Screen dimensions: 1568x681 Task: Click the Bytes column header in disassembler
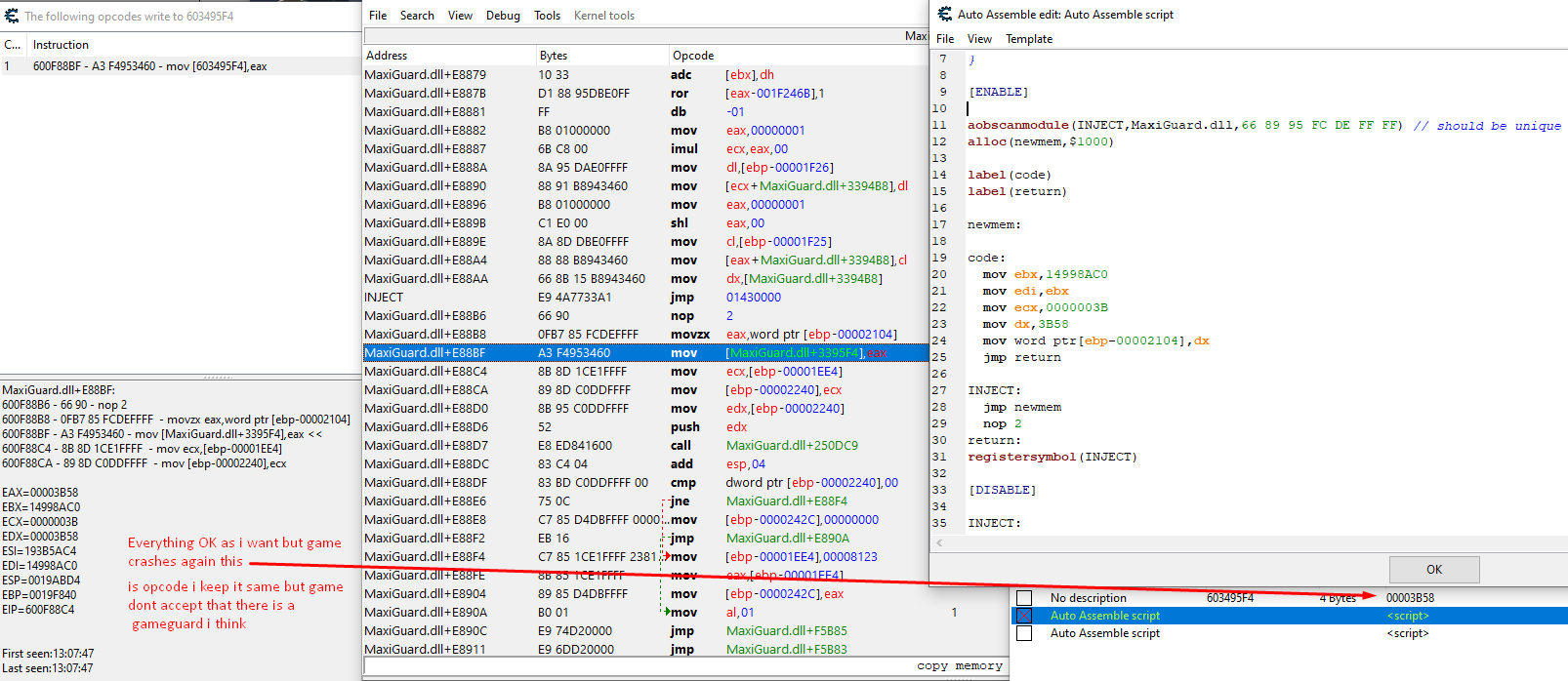pyautogui.click(x=554, y=56)
